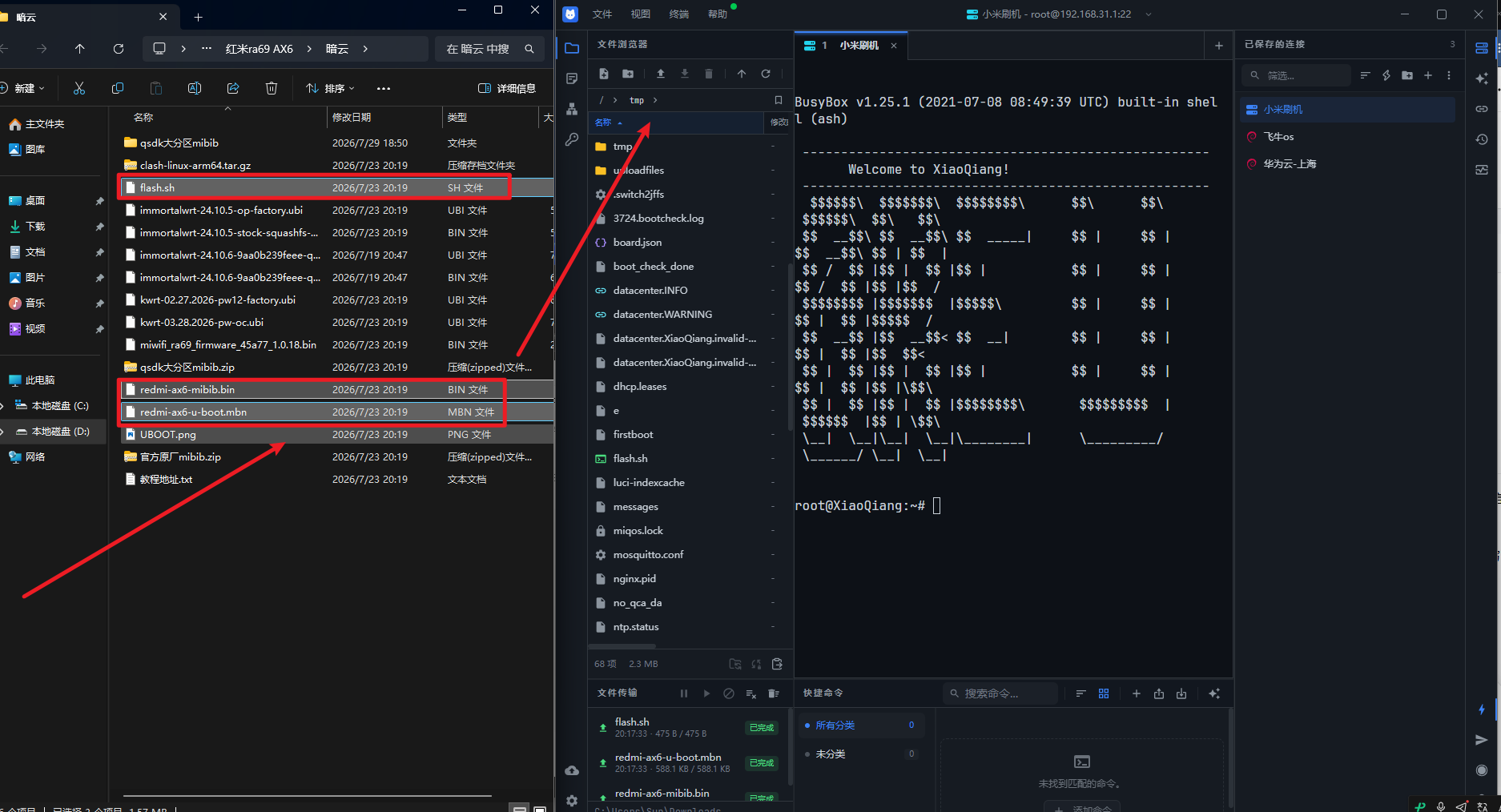This screenshot has width=1501, height=812.
Task: Expand the 本地磁盘 (D:) tree node
Action: pyautogui.click(x=2, y=432)
